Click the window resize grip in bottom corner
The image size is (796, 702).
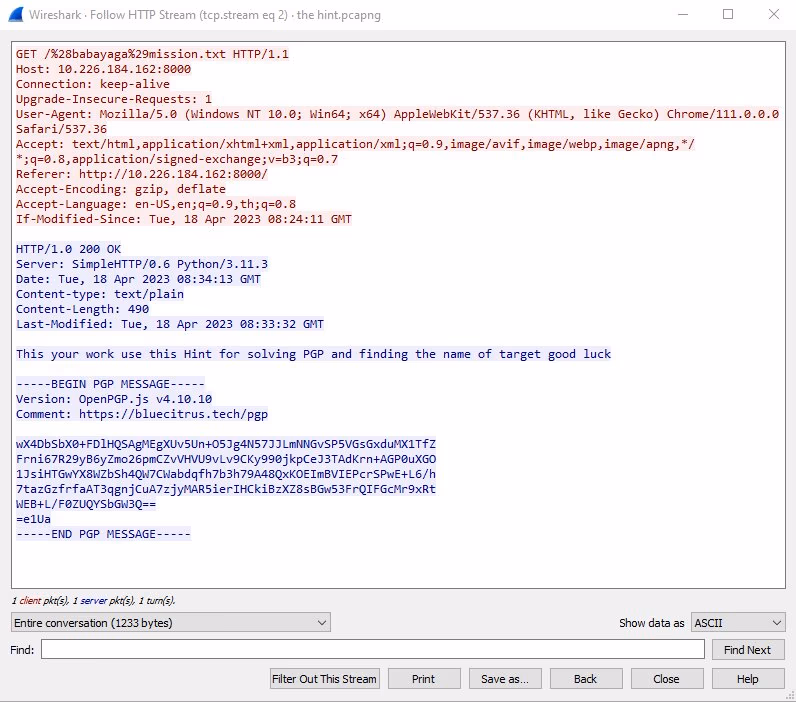point(791,697)
